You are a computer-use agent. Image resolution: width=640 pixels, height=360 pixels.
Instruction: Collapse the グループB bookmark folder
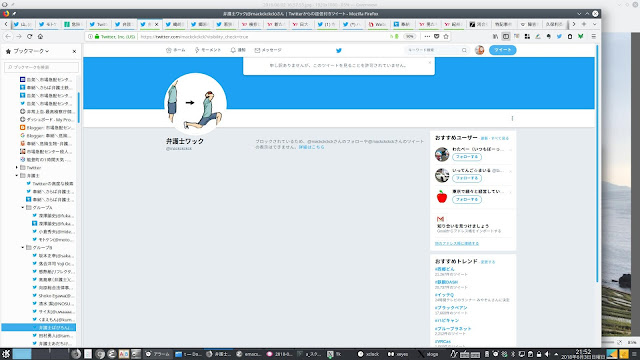tap(22, 247)
